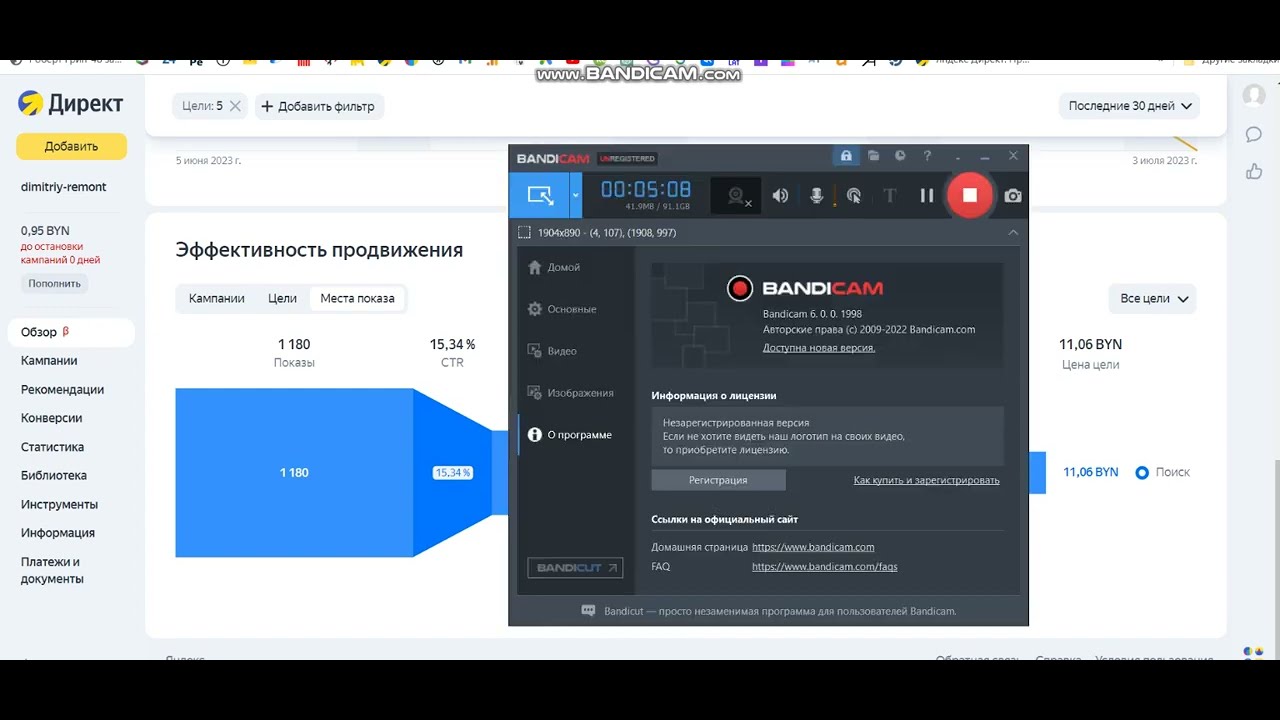Open Библиотека in Direct sidebar
1280x720 pixels.
pos(54,475)
